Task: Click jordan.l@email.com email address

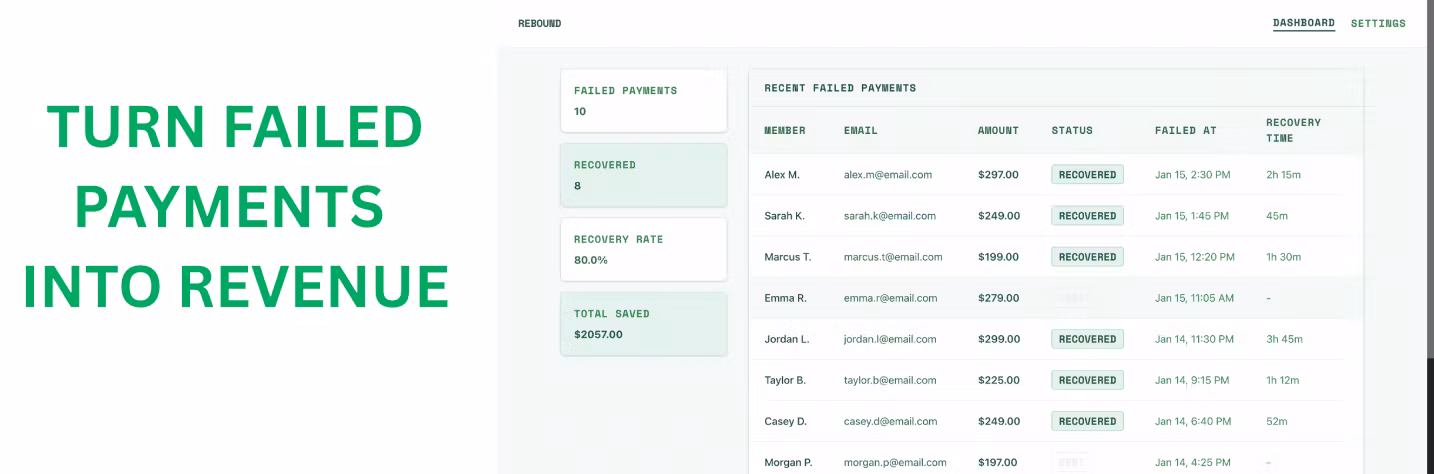Action: click(x=890, y=339)
